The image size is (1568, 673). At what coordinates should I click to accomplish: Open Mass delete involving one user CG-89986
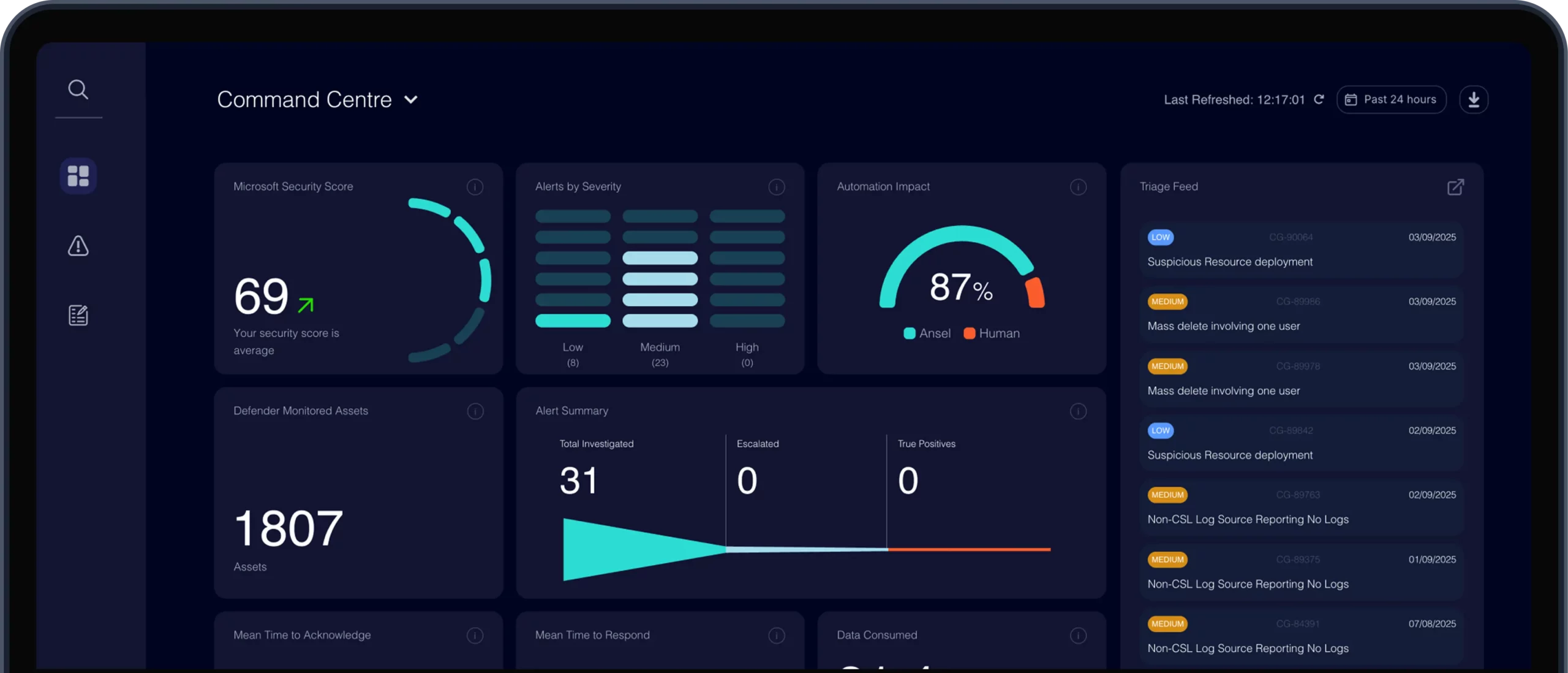tap(1302, 314)
